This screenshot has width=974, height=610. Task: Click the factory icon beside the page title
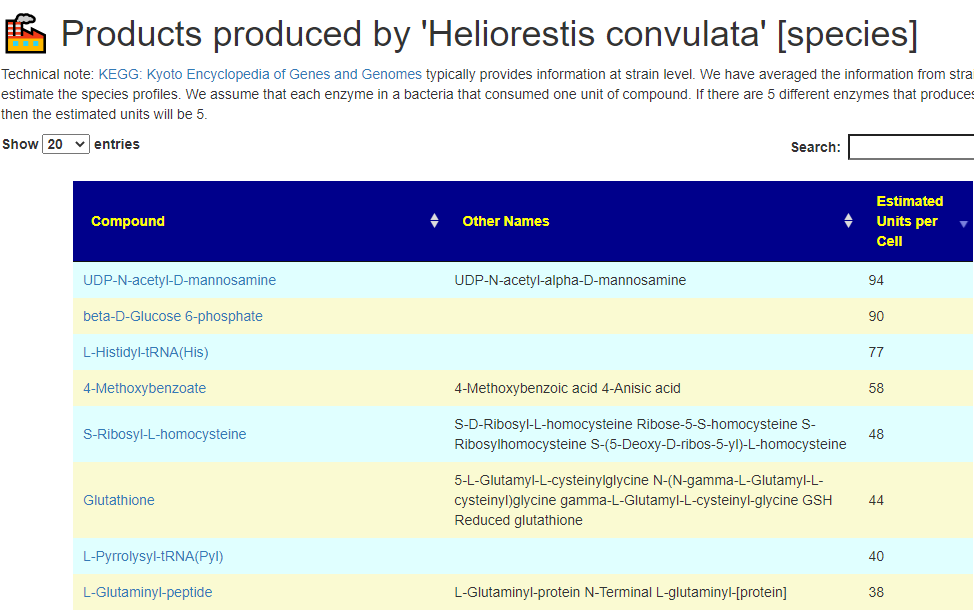[25, 33]
